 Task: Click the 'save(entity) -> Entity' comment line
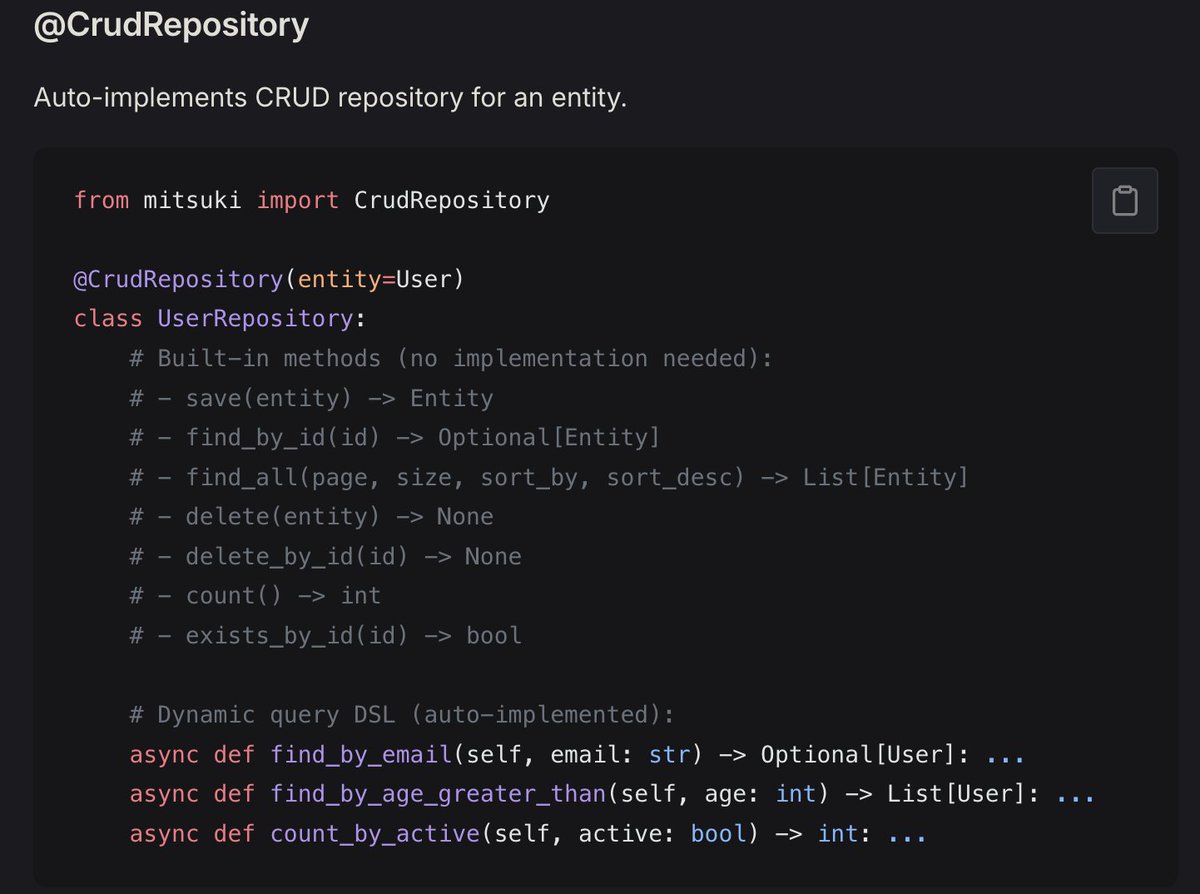(311, 398)
